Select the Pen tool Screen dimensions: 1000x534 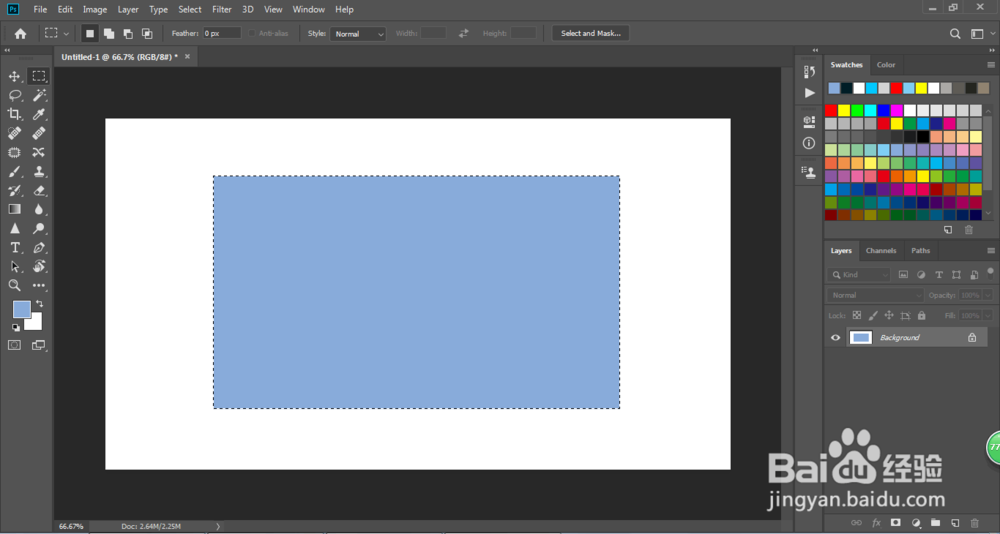[x=39, y=248]
